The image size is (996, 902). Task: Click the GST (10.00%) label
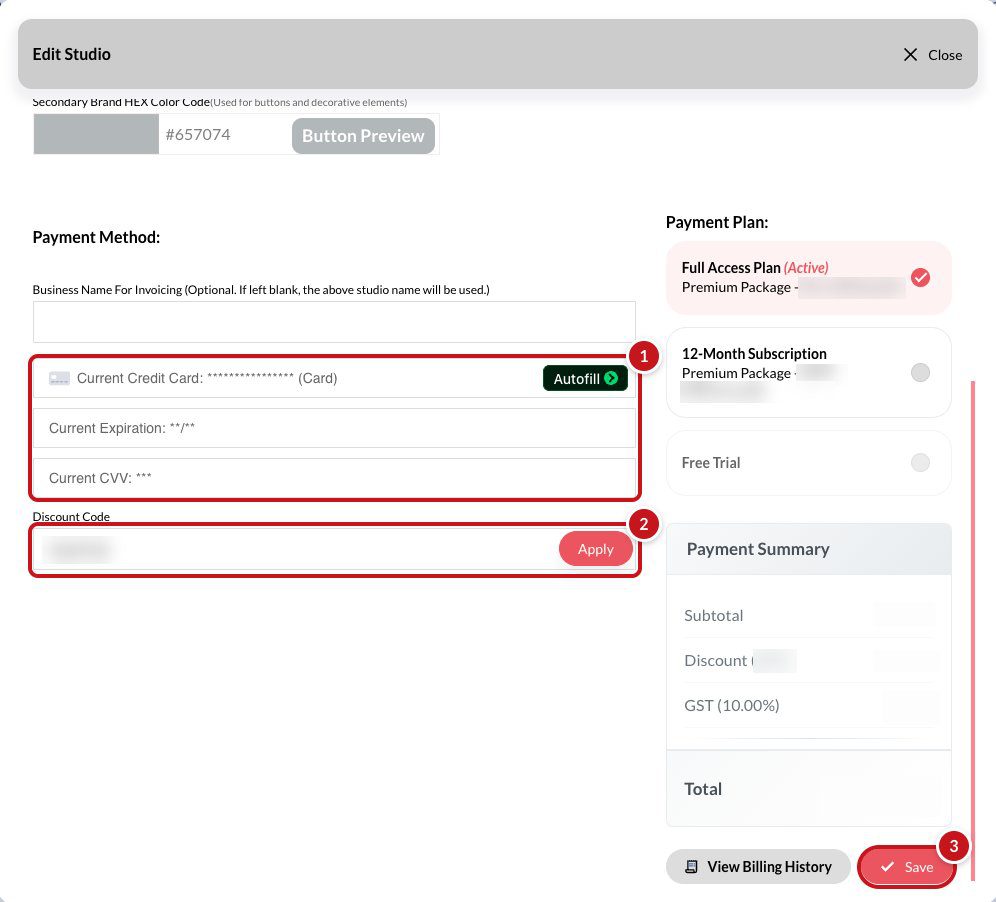(x=732, y=706)
